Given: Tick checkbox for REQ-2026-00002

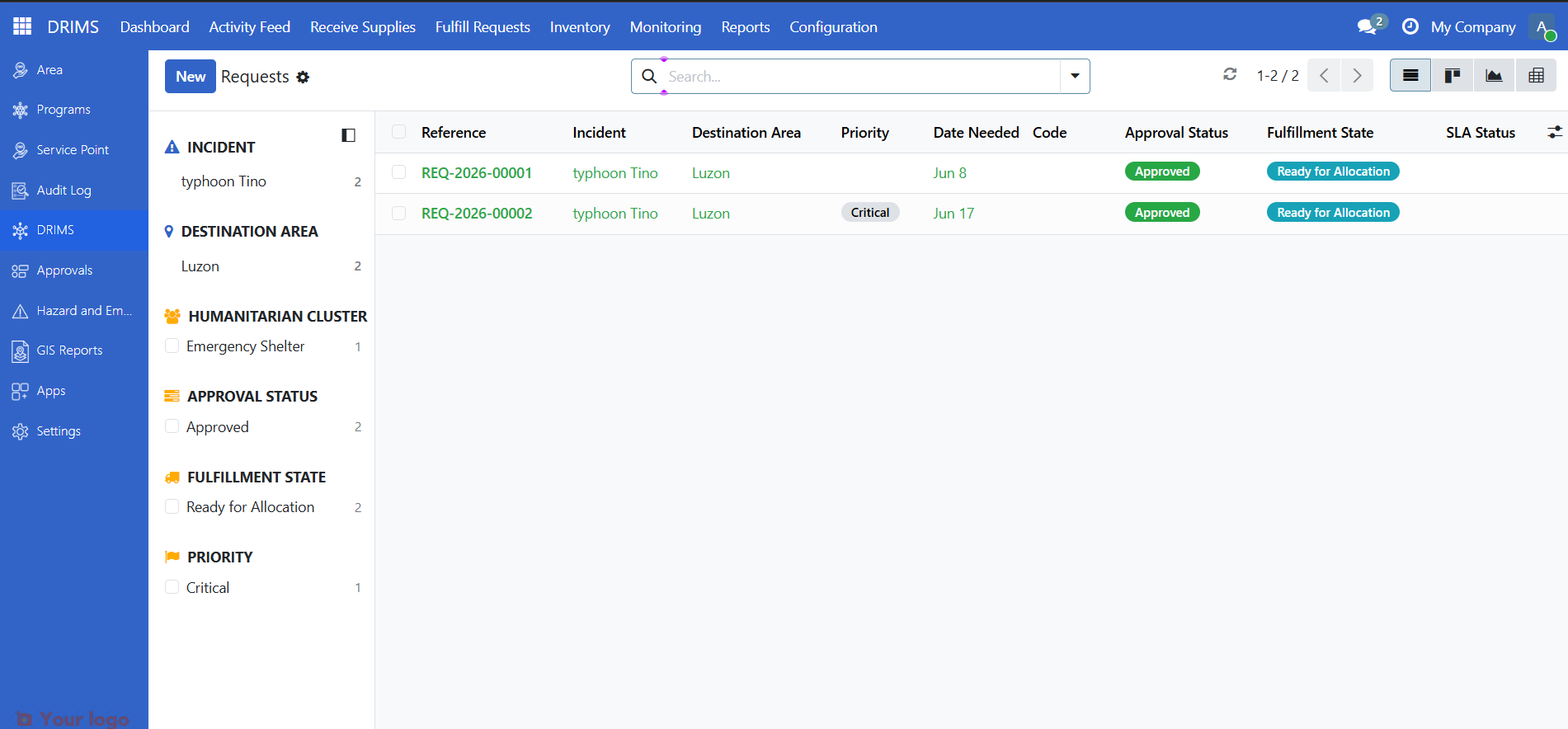Looking at the screenshot, I should click(x=398, y=213).
